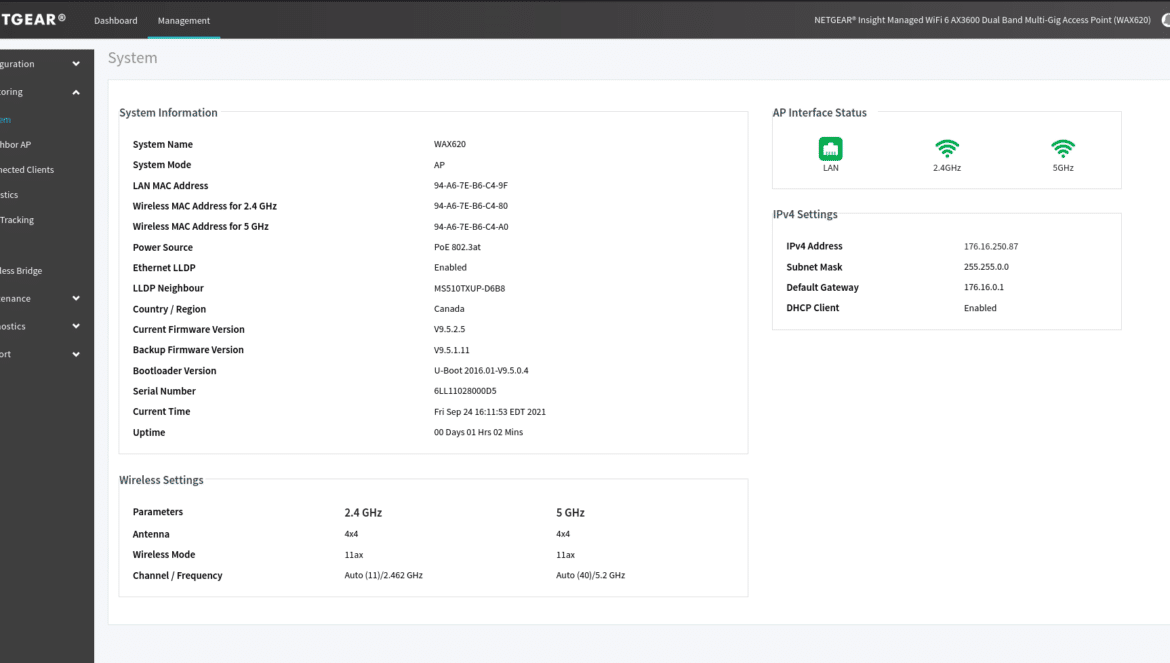Click the DHCP Client label
Screen dimensions: 1170x663
coord(813,307)
